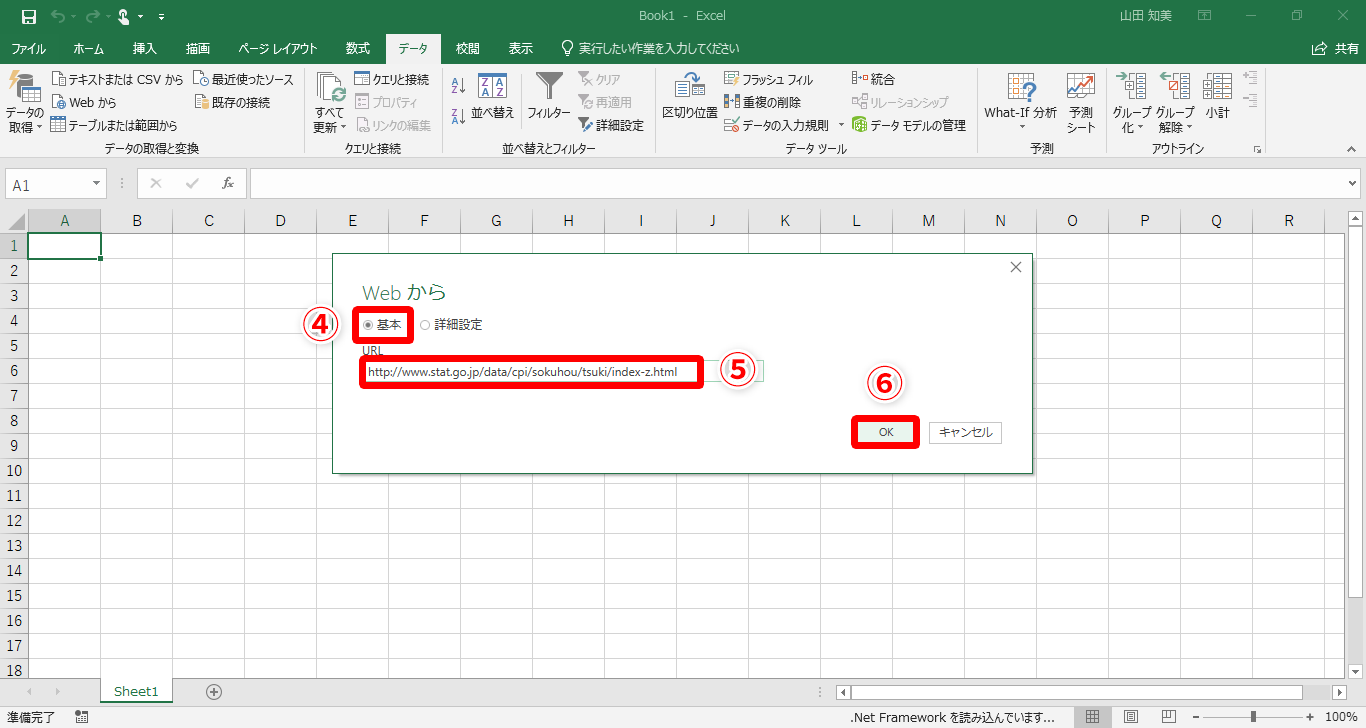Open What-If 分析 dropdown
This screenshot has height=728, width=1366.
(x=1020, y=103)
